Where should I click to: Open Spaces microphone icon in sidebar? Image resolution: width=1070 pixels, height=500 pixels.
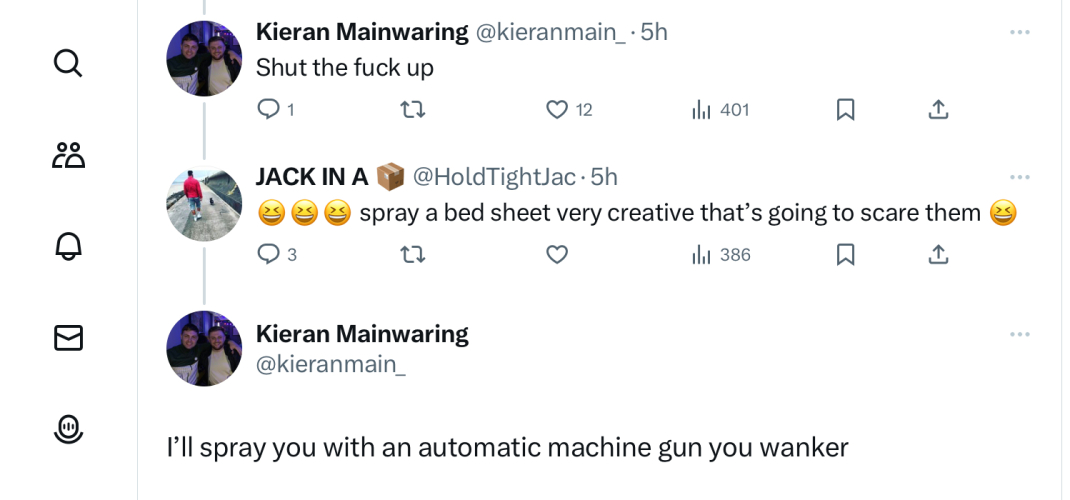coord(68,429)
